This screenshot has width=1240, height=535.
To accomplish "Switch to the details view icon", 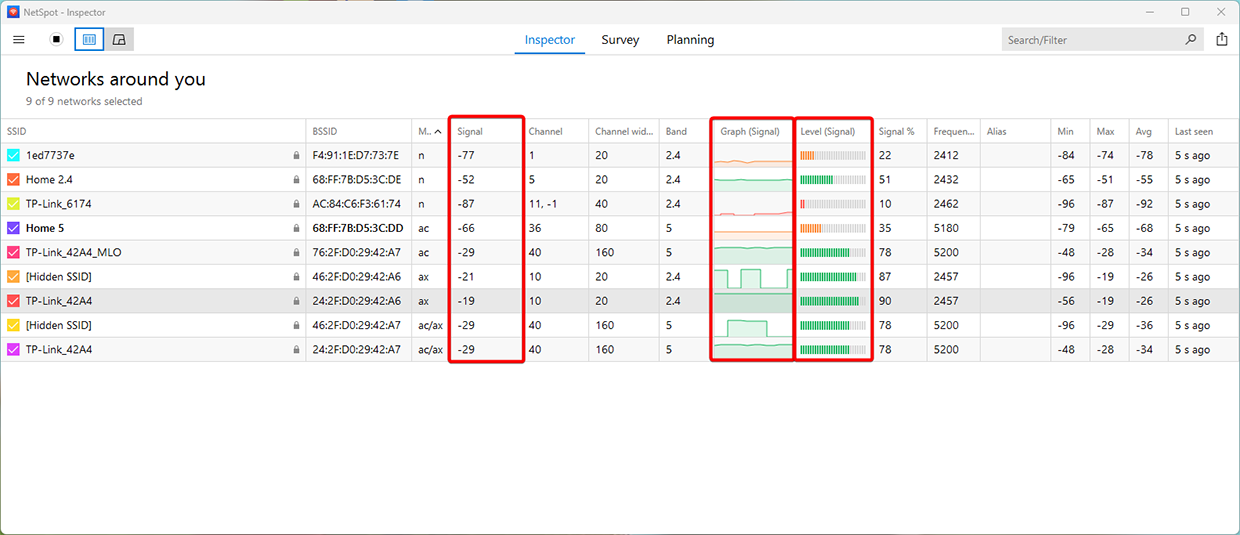I will click(x=119, y=40).
